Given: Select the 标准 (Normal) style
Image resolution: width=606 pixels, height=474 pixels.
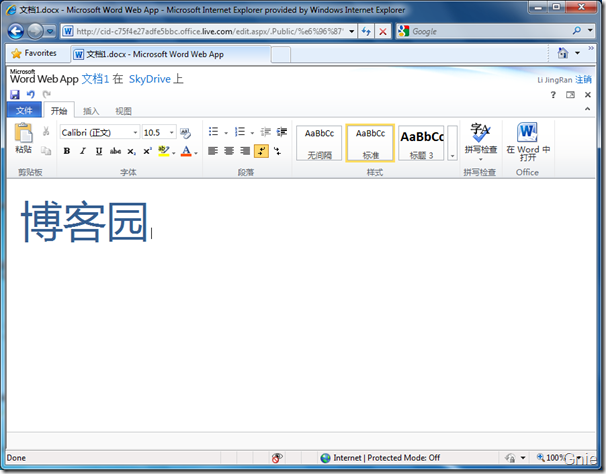Looking at the screenshot, I should 370,143.
